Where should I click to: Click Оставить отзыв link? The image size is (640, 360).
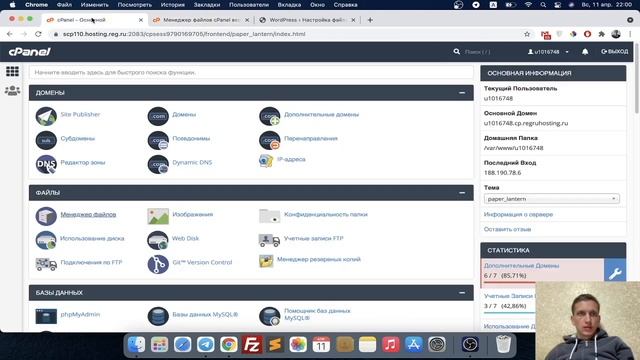tap(507, 229)
